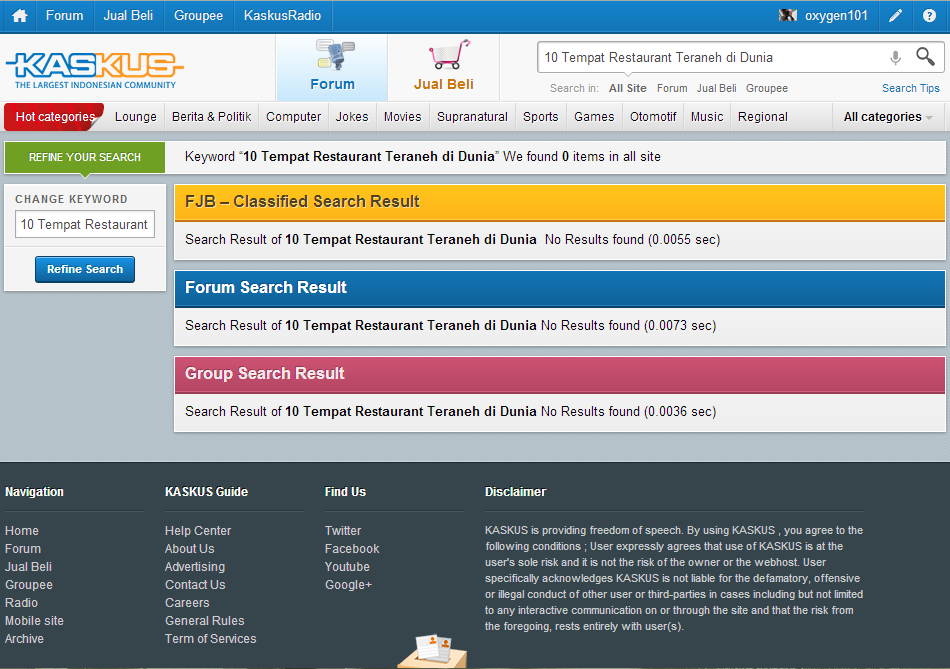This screenshot has width=950, height=669.
Task: Select the Movies category
Action: [x=402, y=117]
